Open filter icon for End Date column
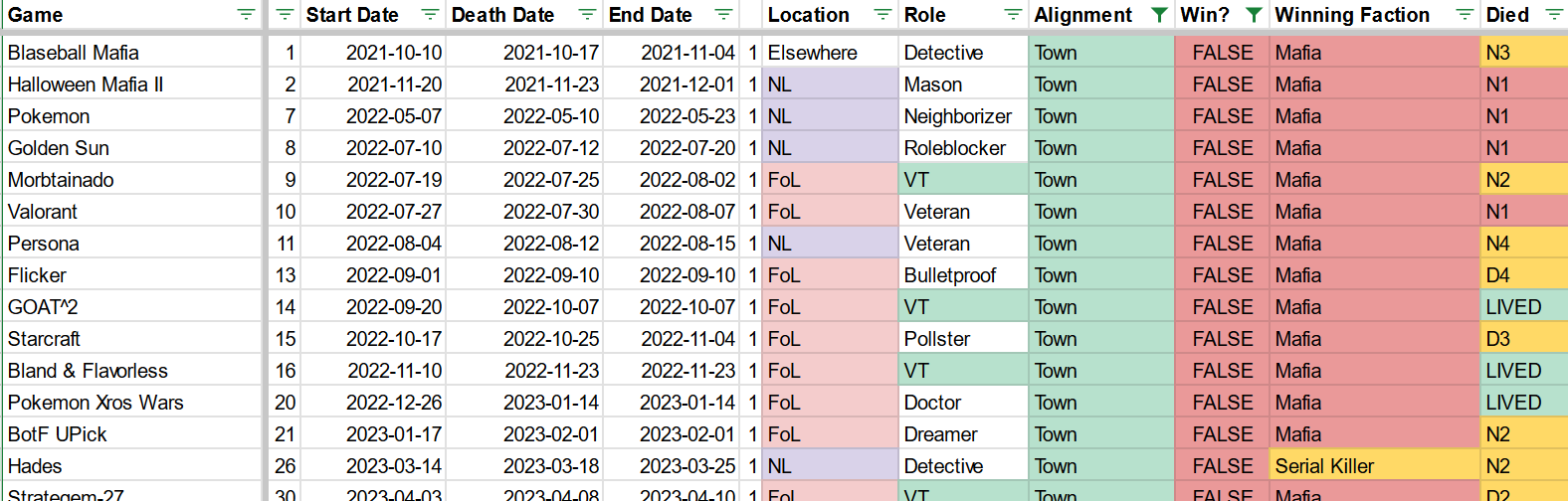1568x501 pixels. pos(723,15)
